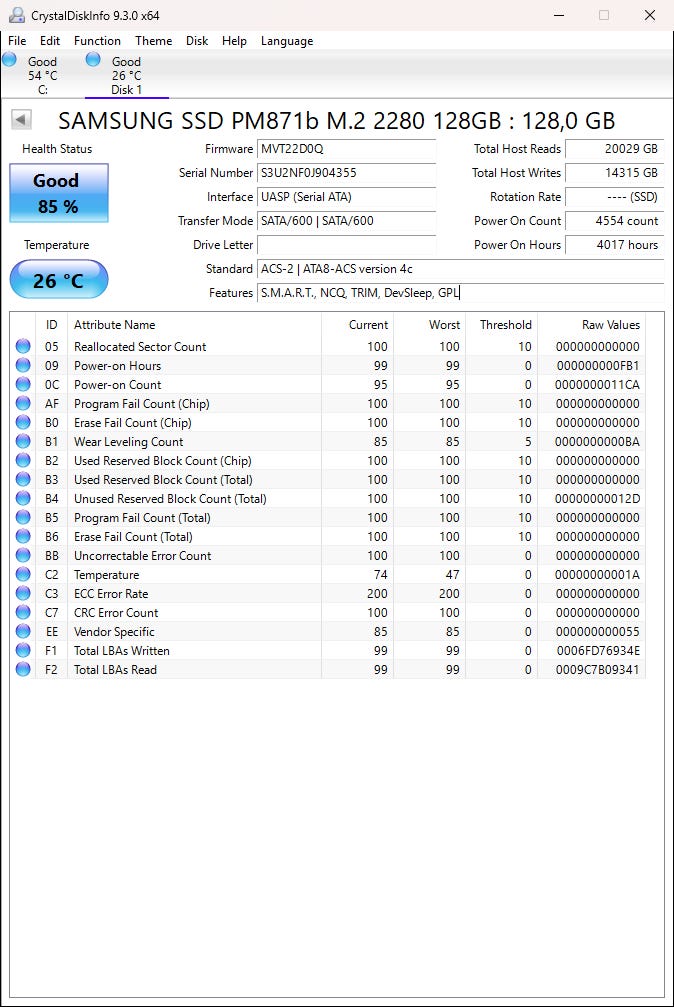This screenshot has height=1007, width=674.
Task: Click the Attribute Name column header
Action: point(194,325)
